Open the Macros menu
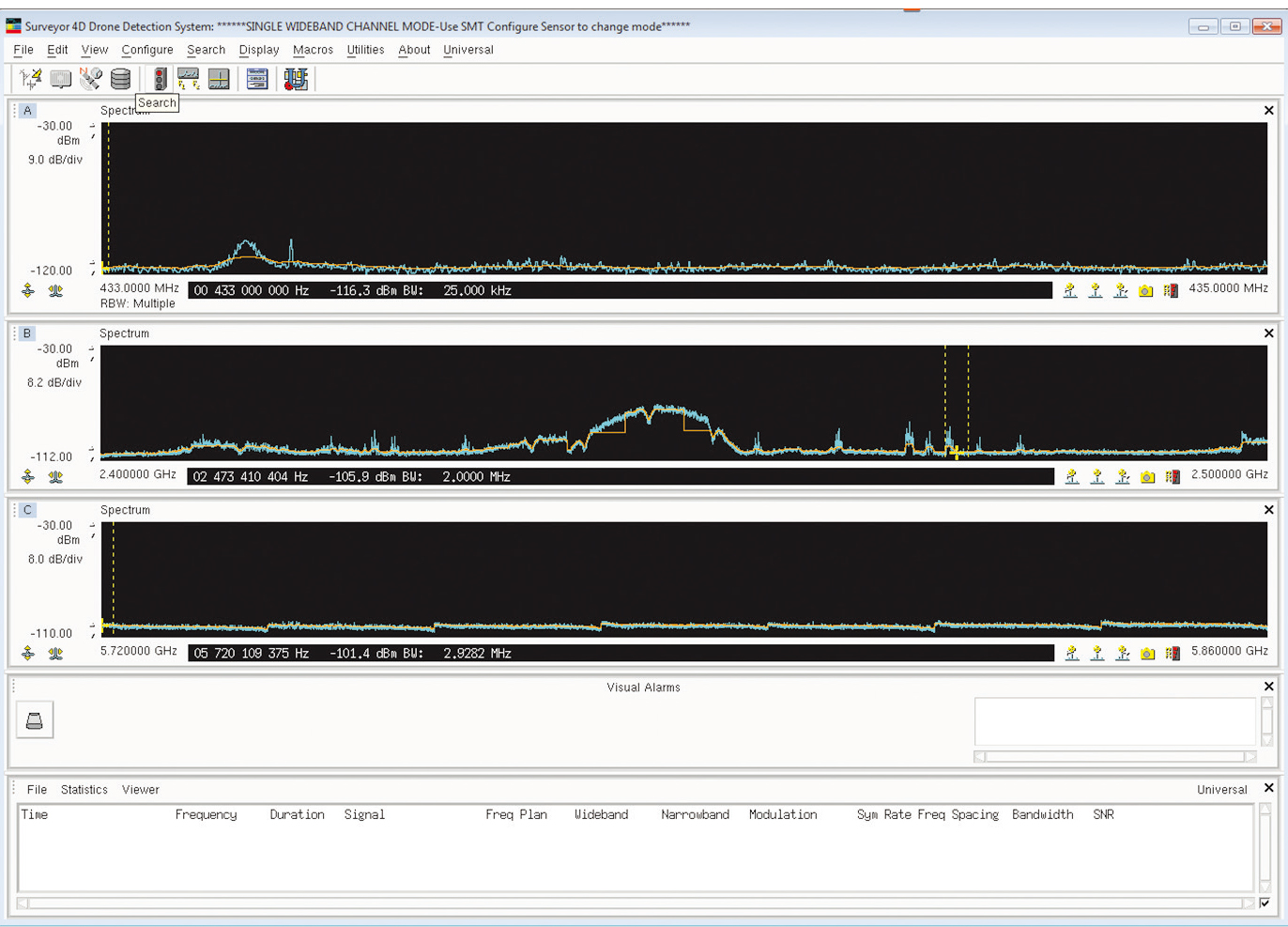The image size is (1288, 927). [313, 50]
